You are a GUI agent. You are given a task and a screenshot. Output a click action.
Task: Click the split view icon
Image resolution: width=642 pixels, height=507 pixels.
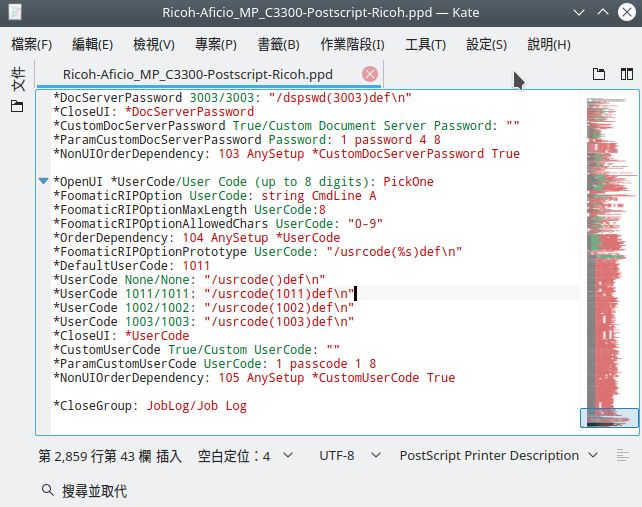coord(627,74)
